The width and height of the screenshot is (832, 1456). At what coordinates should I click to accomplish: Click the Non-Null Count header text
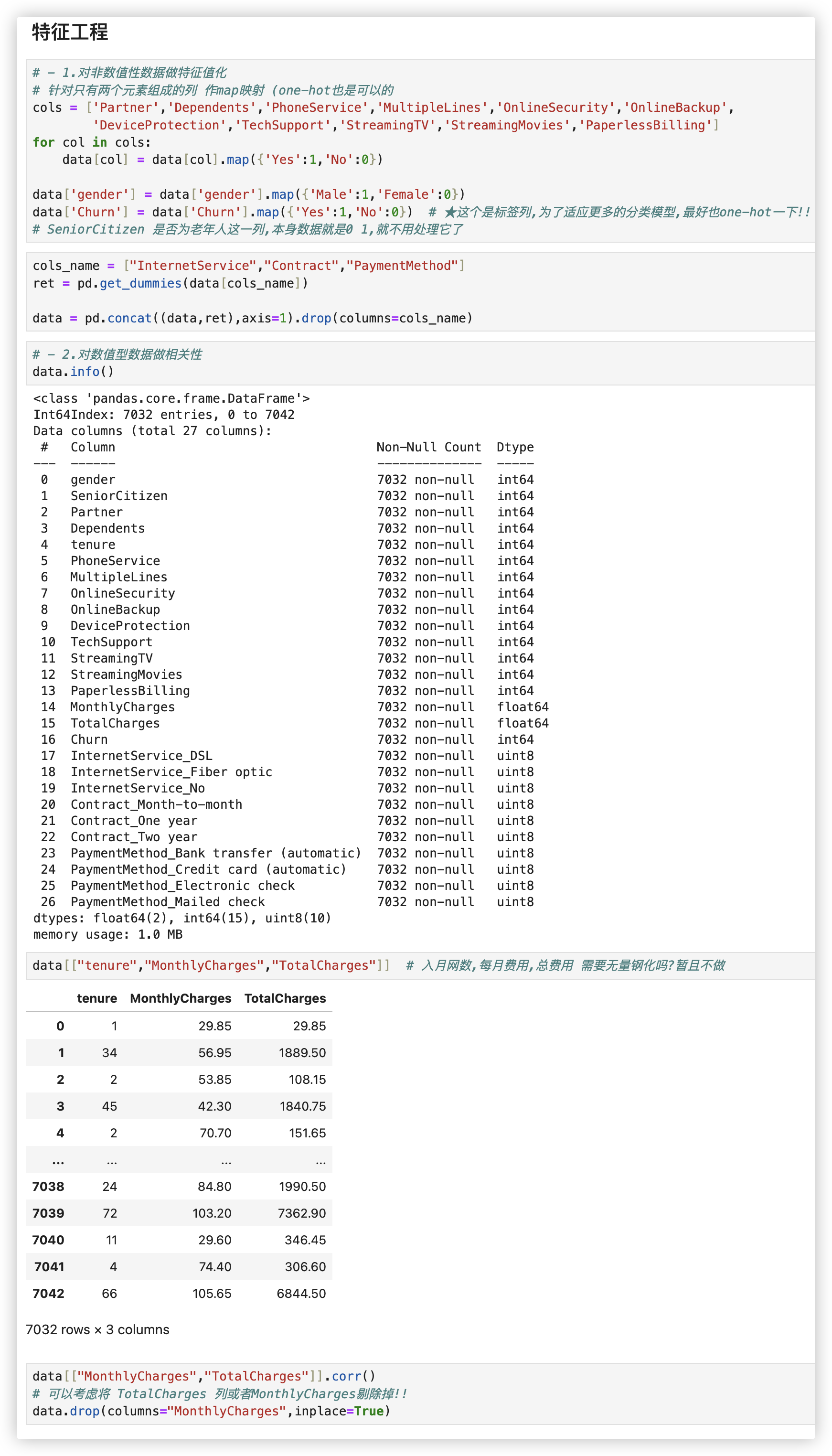click(x=428, y=447)
